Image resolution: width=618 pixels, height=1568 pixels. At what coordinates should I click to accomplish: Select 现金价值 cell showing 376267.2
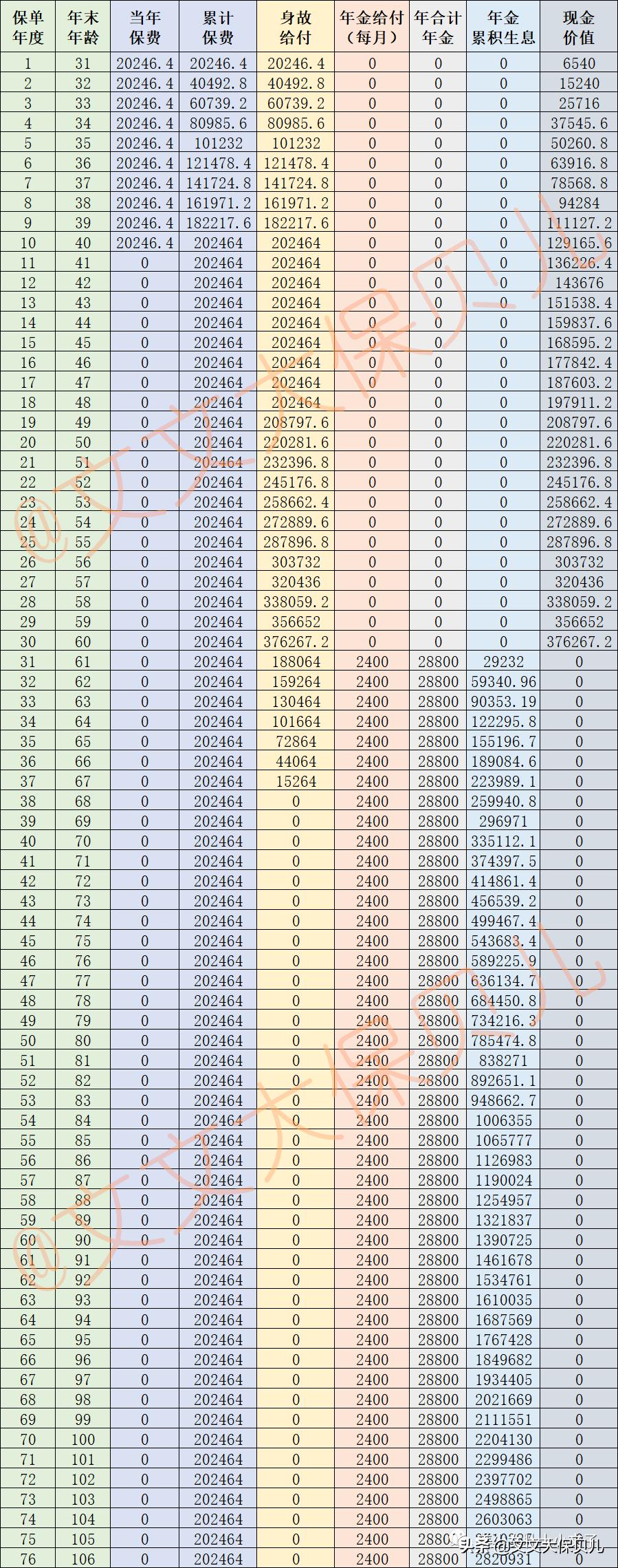tap(579, 642)
